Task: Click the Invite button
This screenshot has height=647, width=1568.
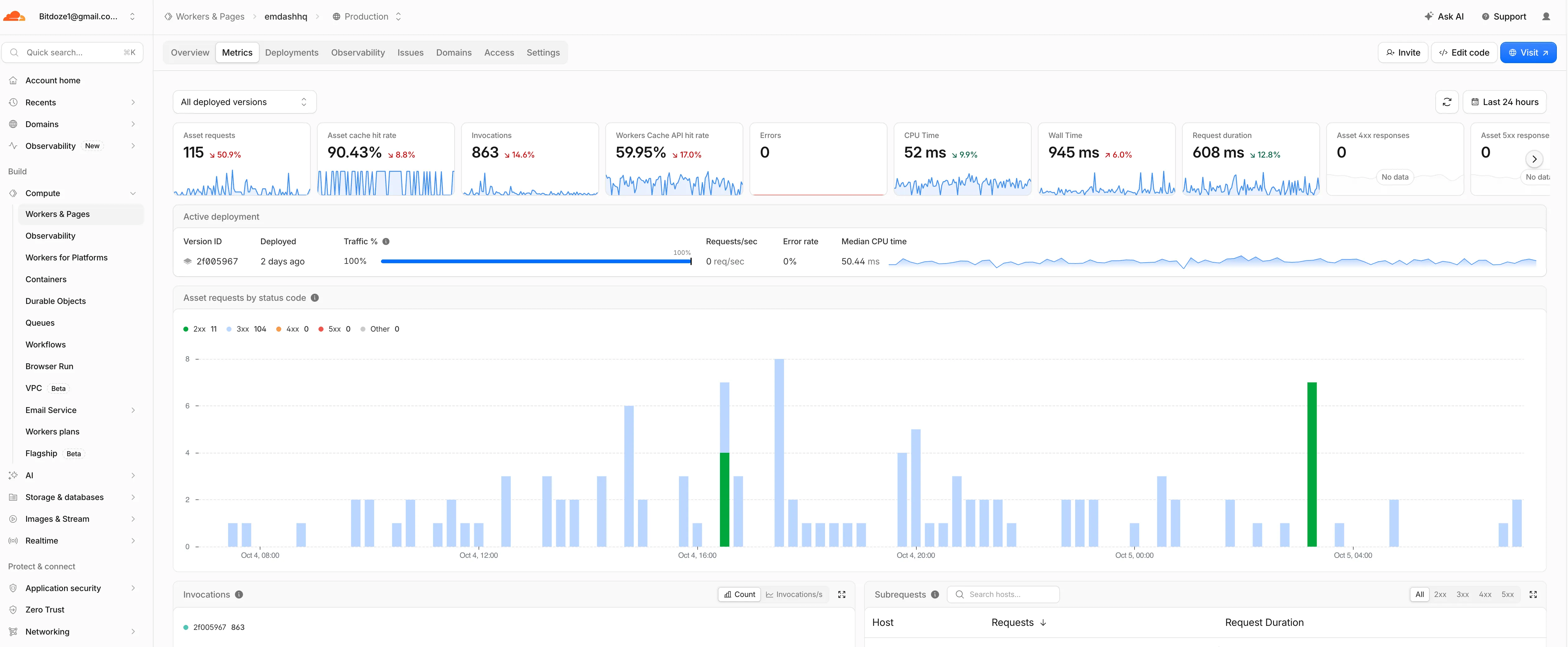Action: [x=1403, y=53]
